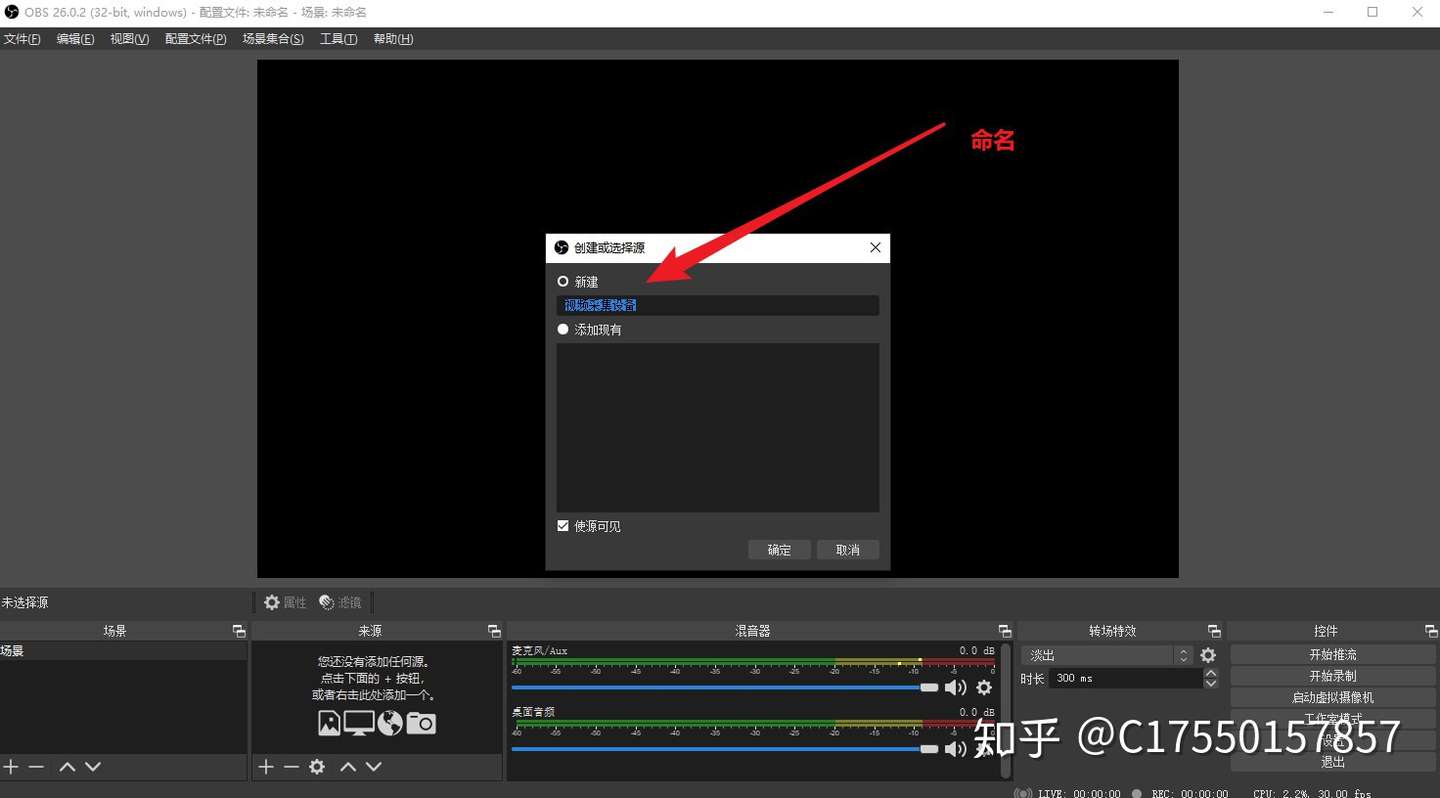Image resolution: width=1440 pixels, height=798 pixels.
Task: Open the 配置文件 menu
Action: [x=195, y=39]
